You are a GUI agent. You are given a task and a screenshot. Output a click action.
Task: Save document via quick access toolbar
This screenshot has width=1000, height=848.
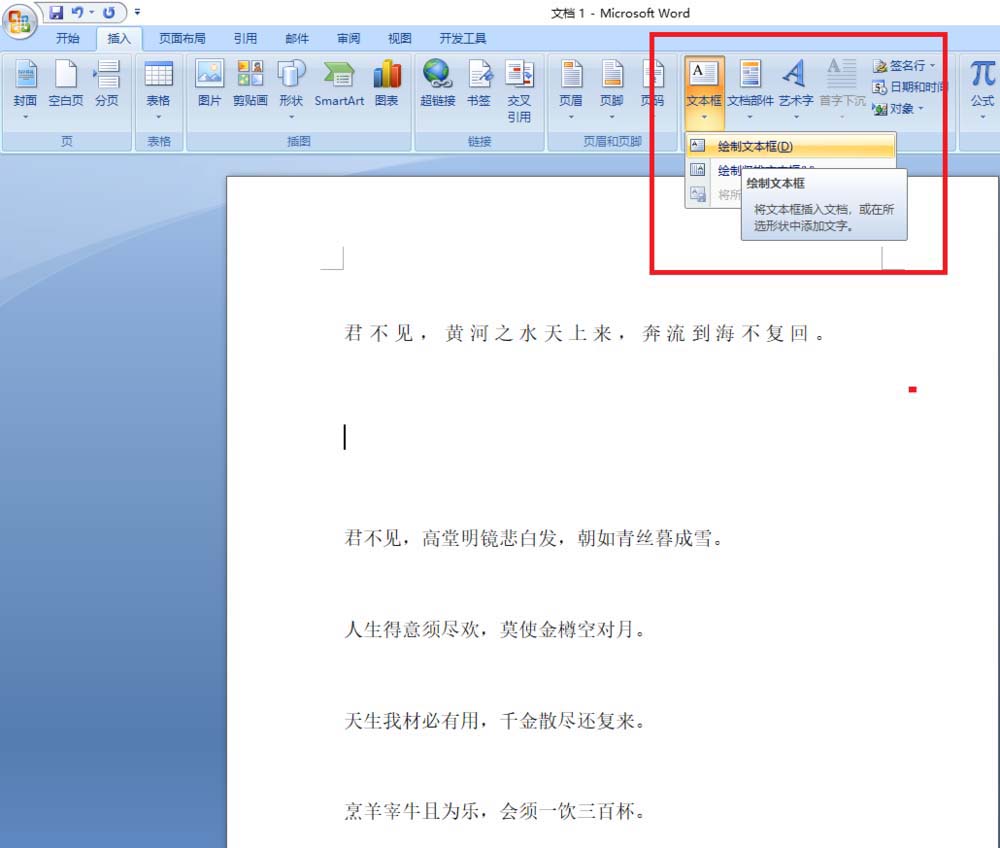point(56,12)
